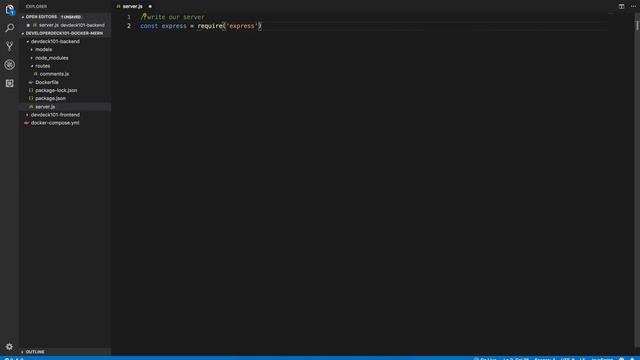
Task: Click the unsaved dot on server.js tab
Action: [150, 7]
